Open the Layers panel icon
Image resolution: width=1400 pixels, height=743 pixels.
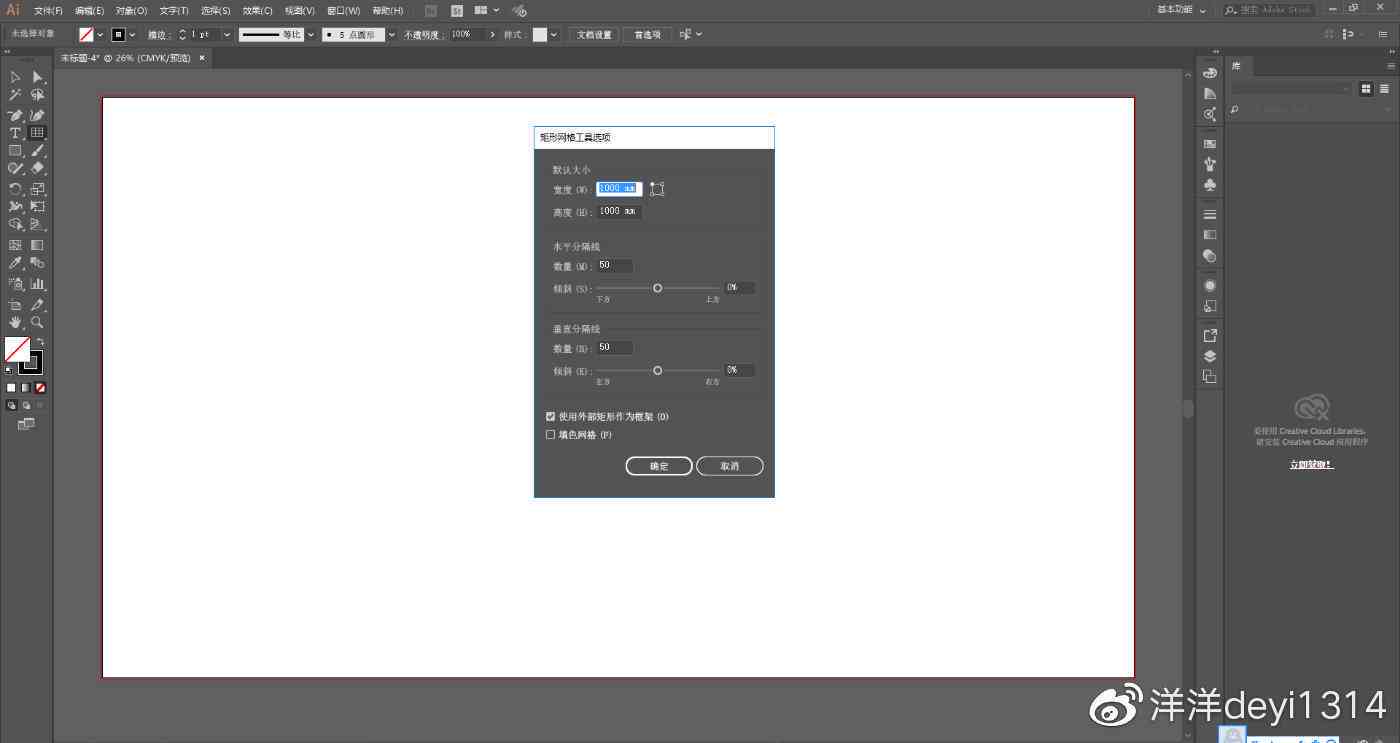pos(1210,356)
